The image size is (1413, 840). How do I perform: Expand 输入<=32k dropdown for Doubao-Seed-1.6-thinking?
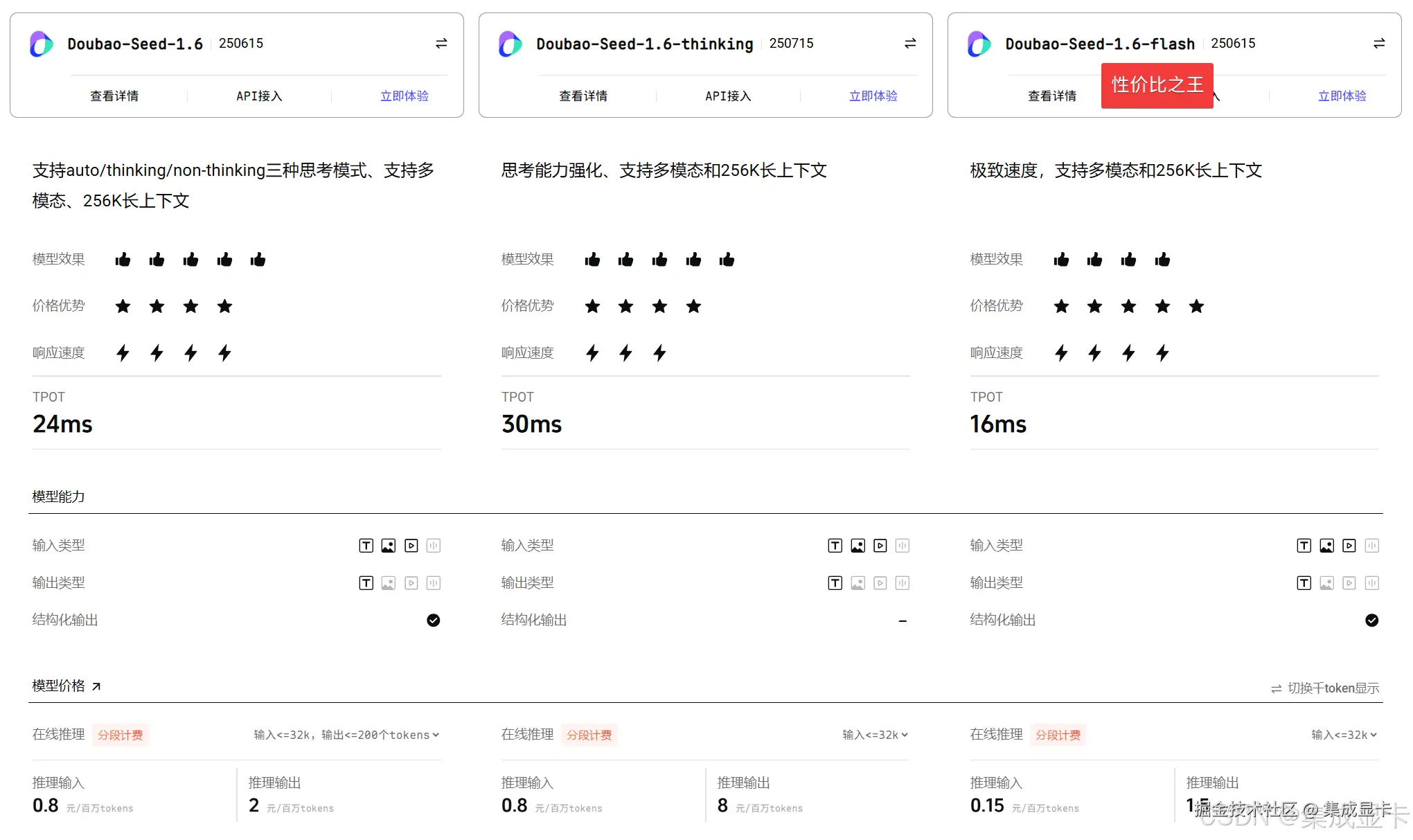[x=875, y=735]
